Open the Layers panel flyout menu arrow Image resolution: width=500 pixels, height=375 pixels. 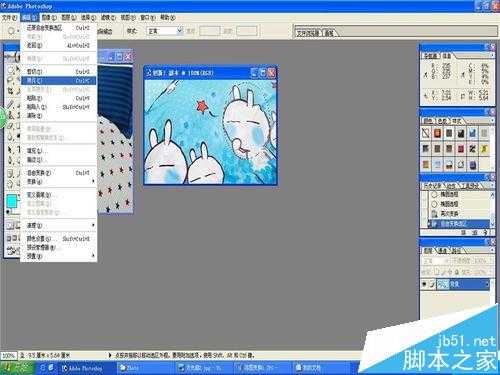(x=492, y=250)
